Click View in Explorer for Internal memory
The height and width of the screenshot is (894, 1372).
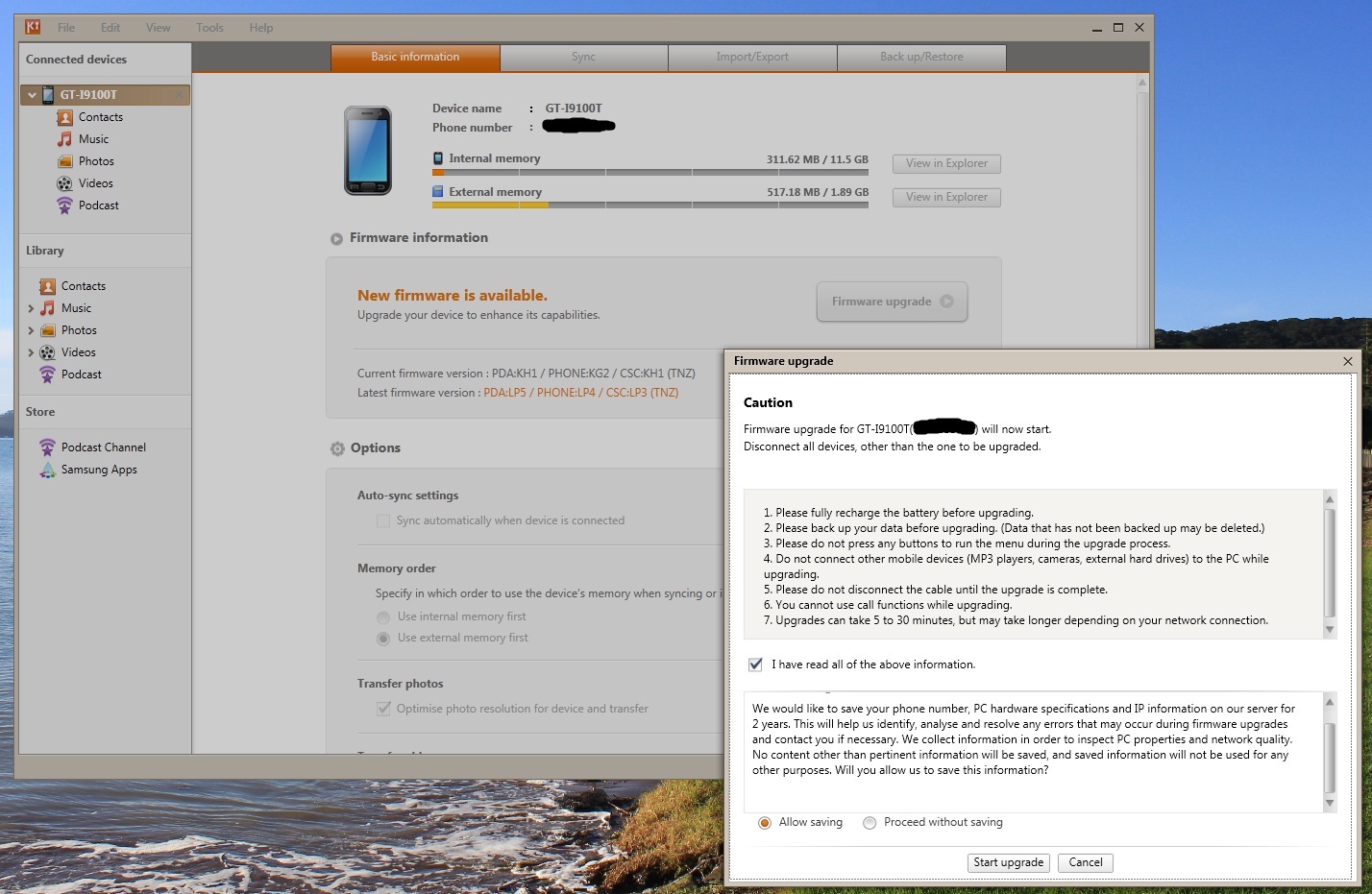[x=946, y=164]
